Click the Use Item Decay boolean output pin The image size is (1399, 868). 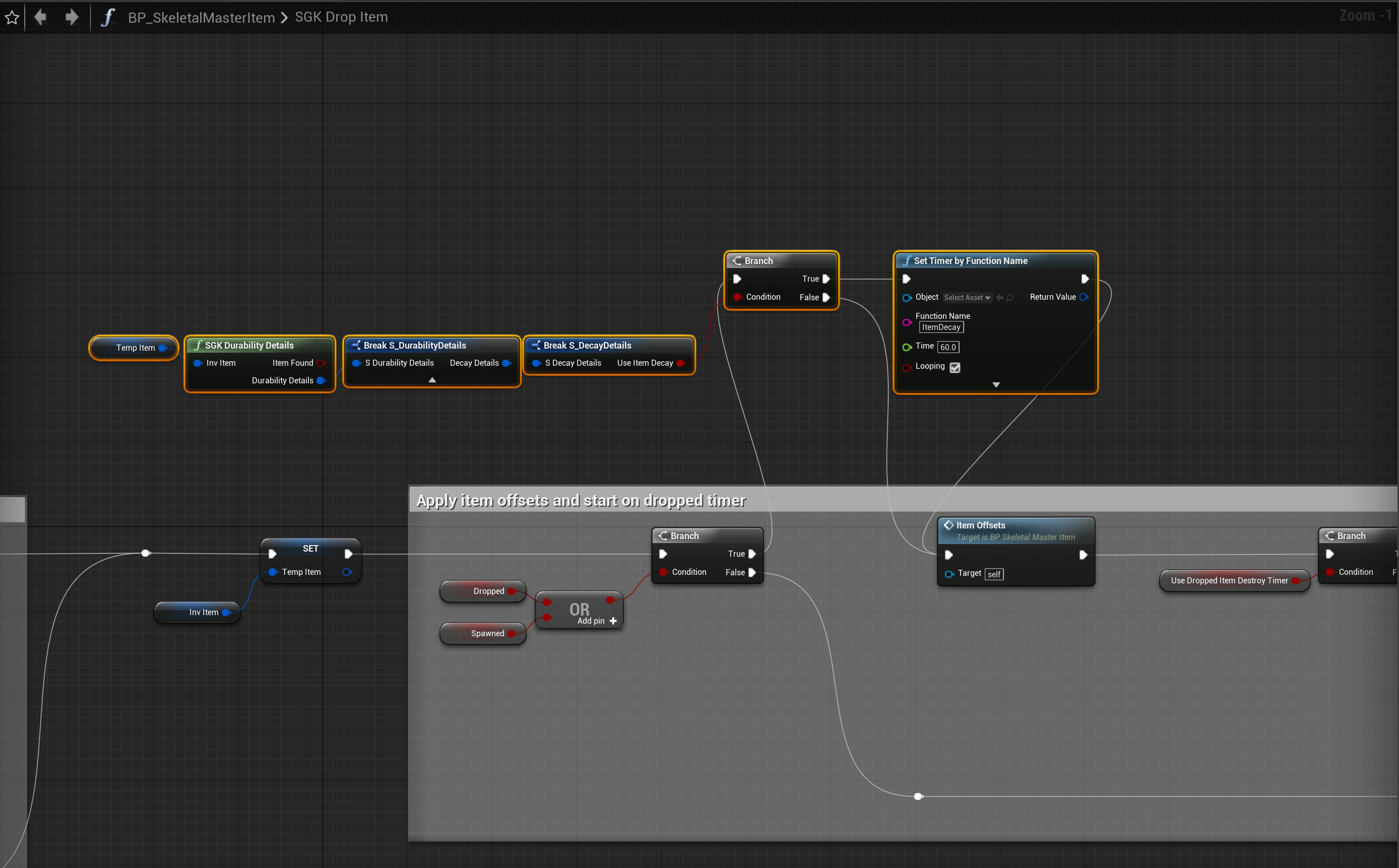click(681, 363)
